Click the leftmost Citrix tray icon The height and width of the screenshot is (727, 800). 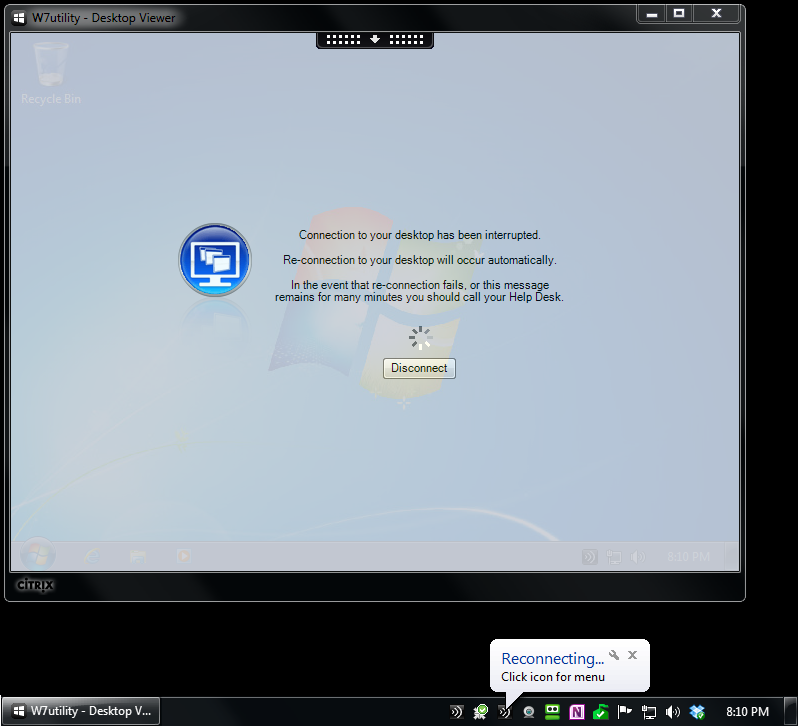pos(457,712)
